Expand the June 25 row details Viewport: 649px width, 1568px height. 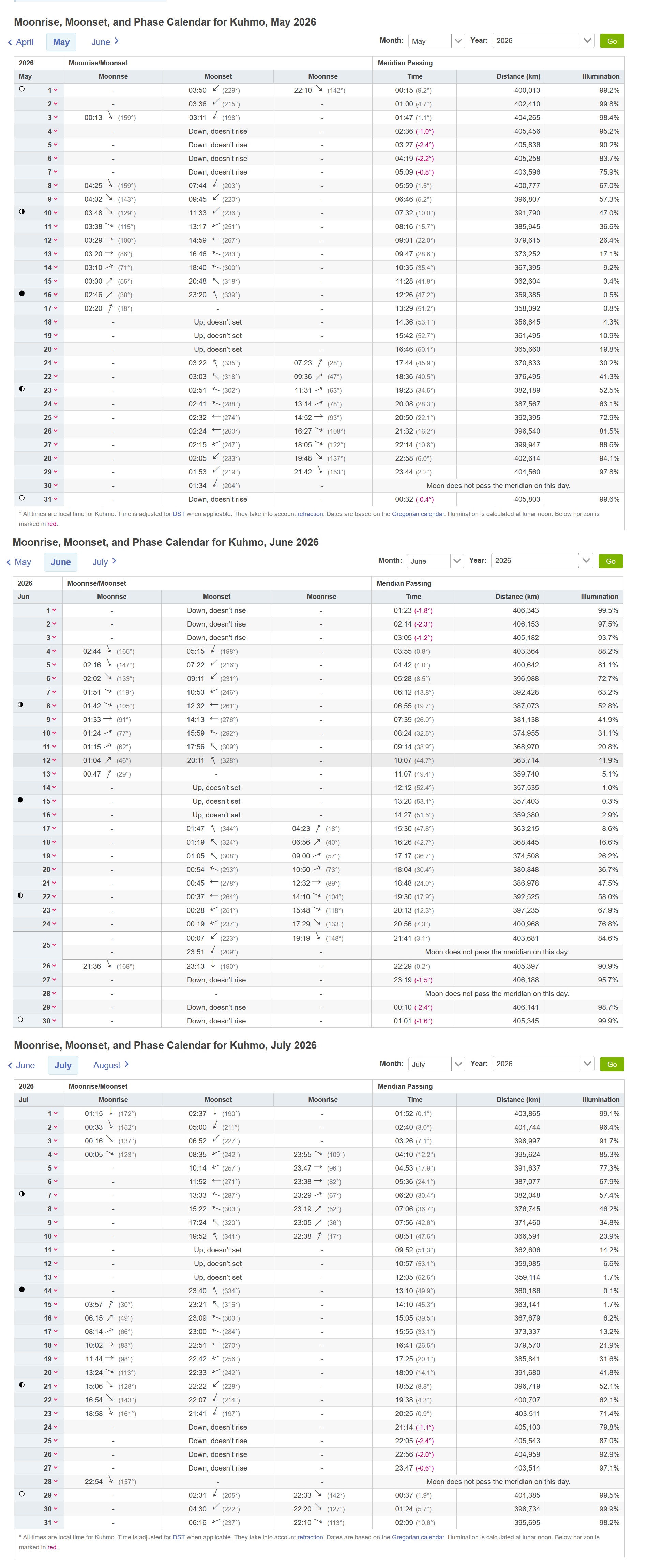click(x=54, y=945)
